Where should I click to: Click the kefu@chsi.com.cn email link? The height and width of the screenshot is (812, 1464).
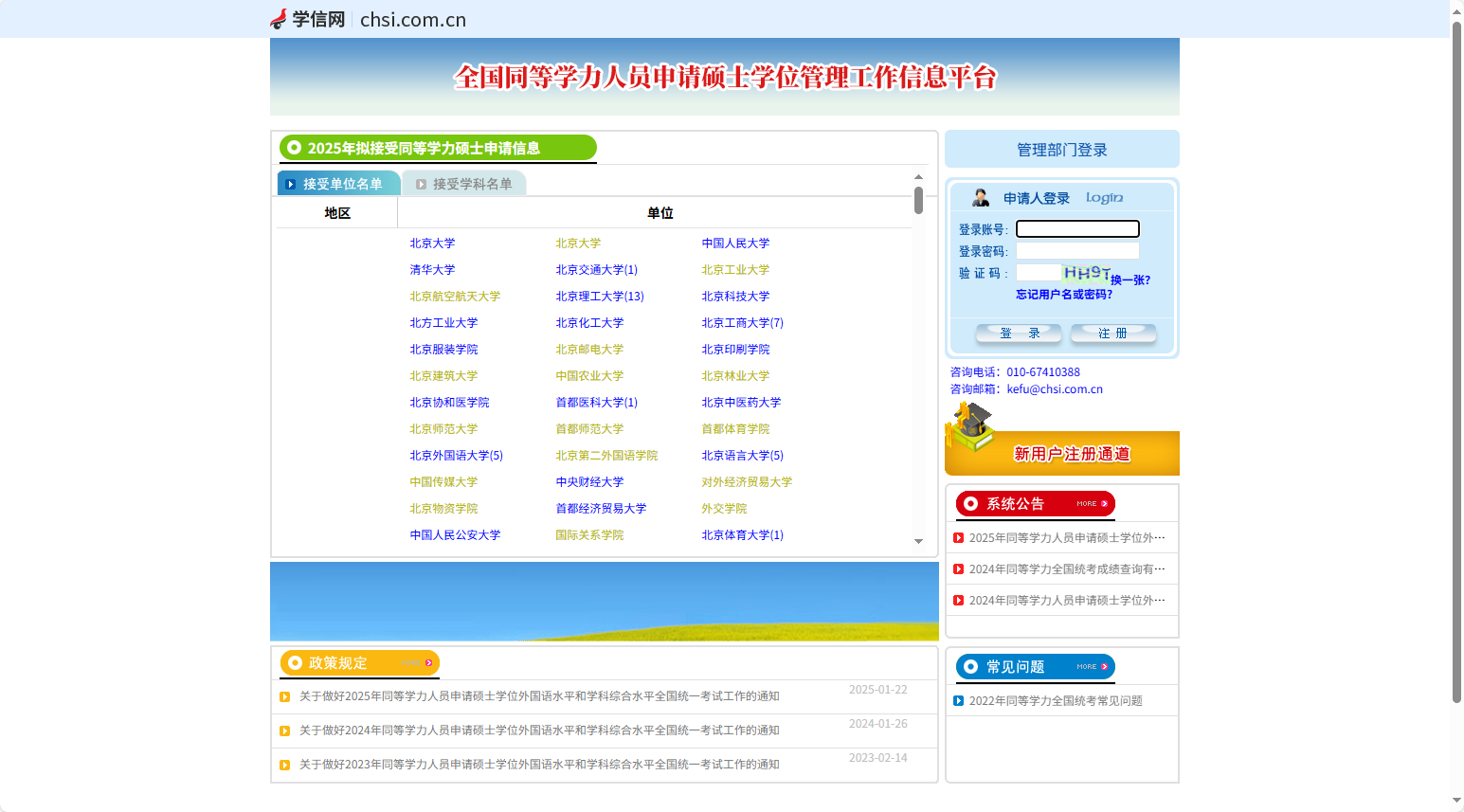[1054, 388]
